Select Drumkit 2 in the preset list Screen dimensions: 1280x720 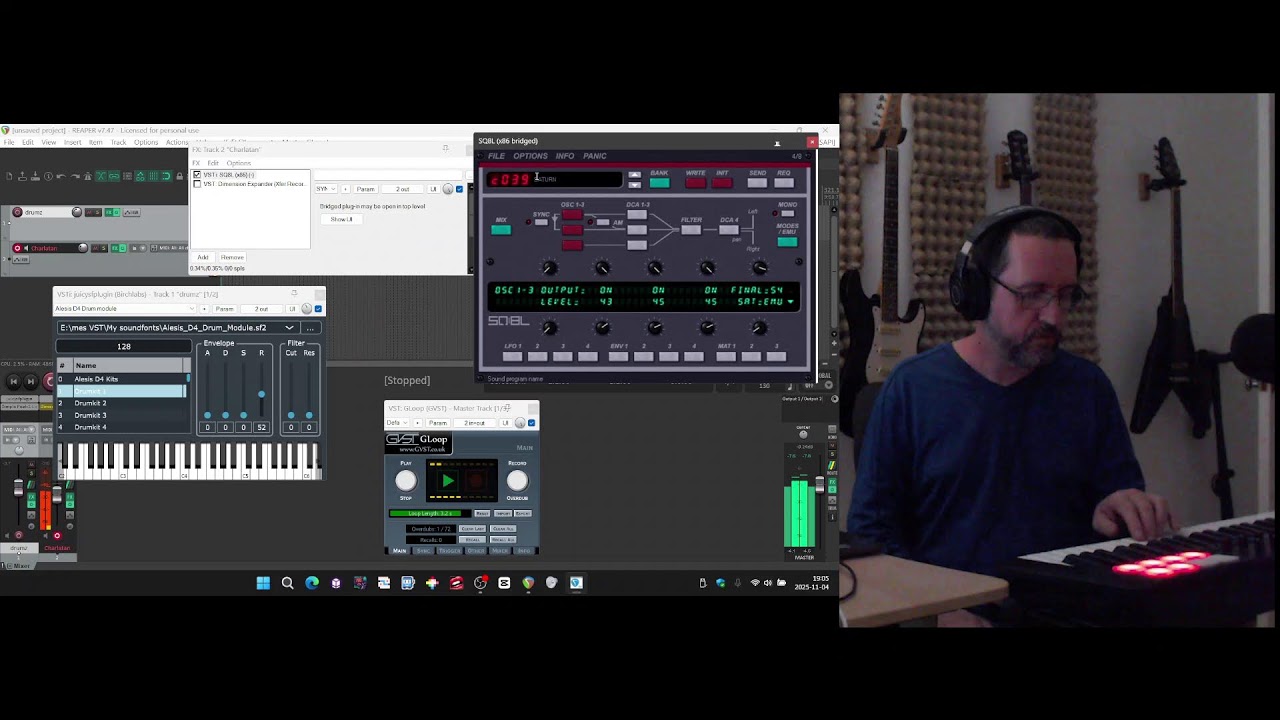coord(121,403)
